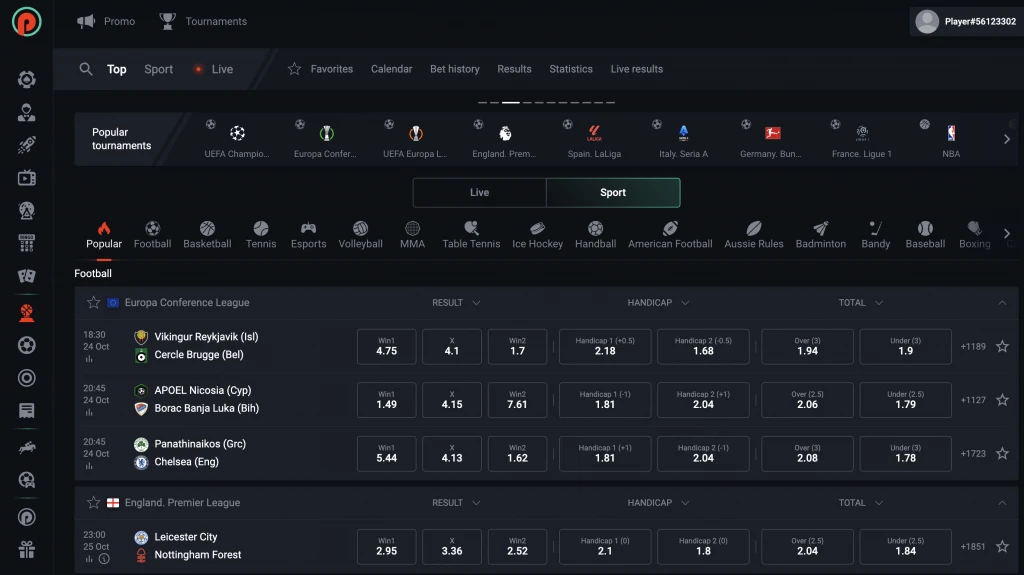This screenshot has height=575, width=1024.
Task: Bet on Win1 4.75 for Vikingur
Action: point(386,347)
